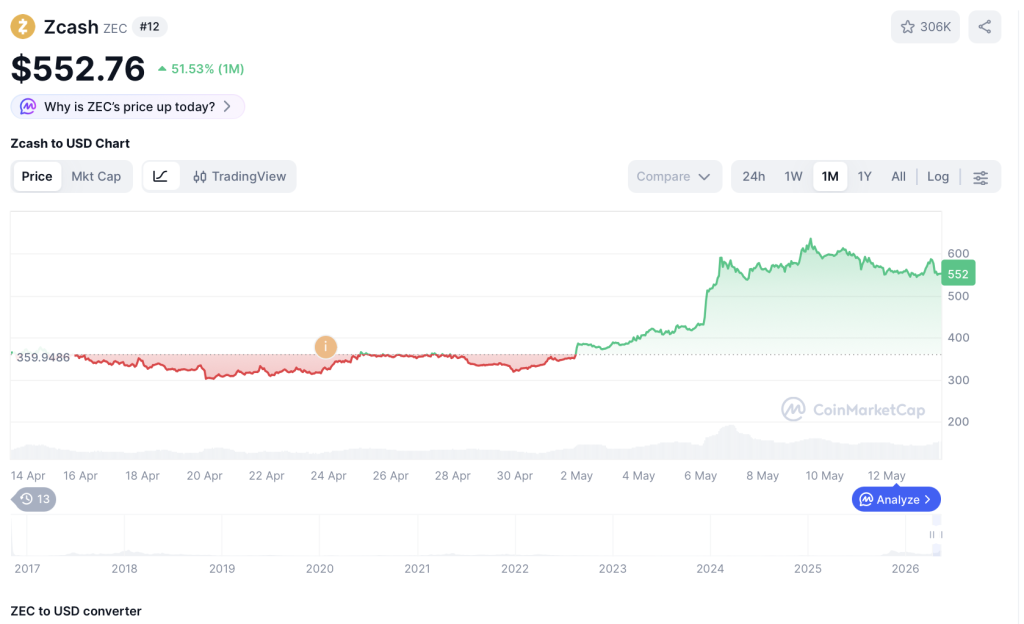The image size is (1024, 624).
Task: Click the 'ZEC to USD converter' heading
Action: 76,611
